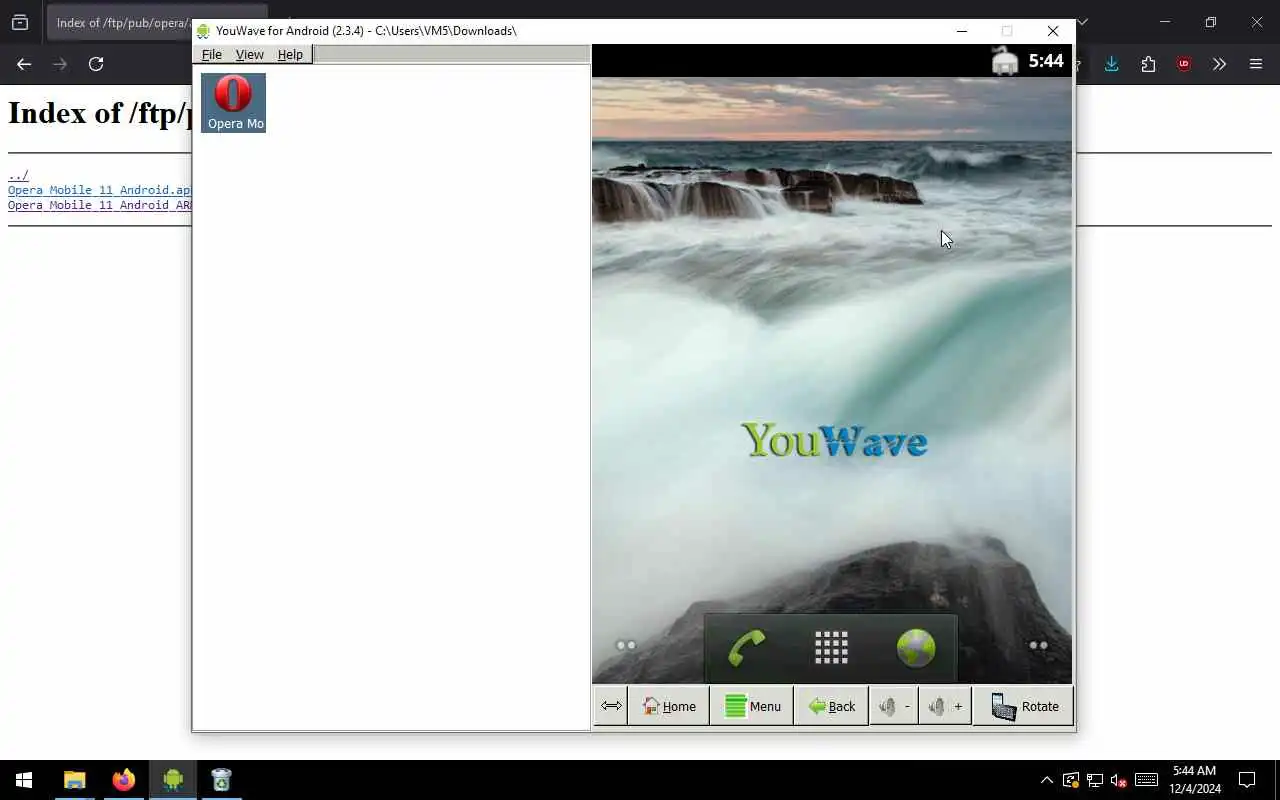1280x800 pixels.
Task: Click the muted volume tray icon
Action: pos(1120,780)
